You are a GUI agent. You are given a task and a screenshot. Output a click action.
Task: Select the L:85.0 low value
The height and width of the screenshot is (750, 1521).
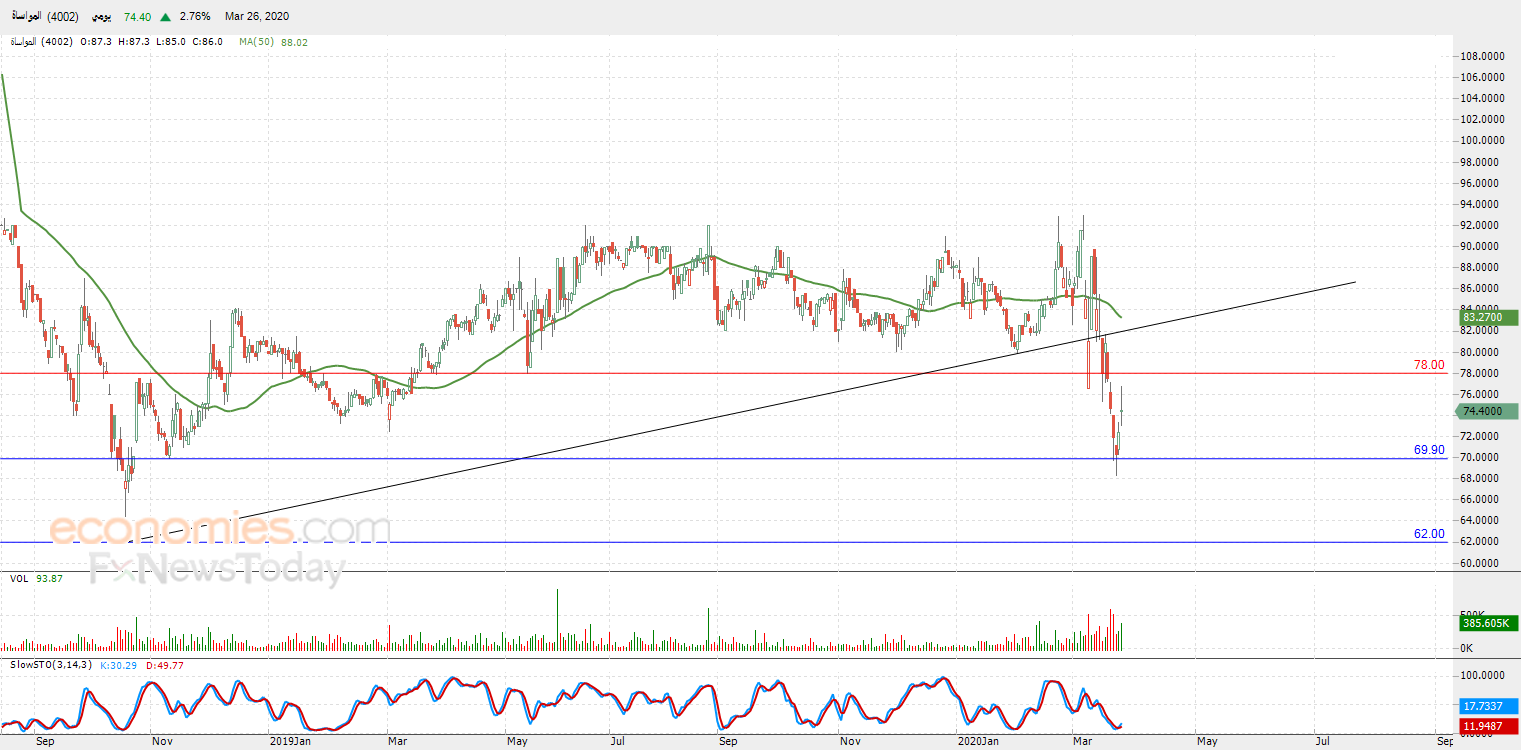(171, 42)
